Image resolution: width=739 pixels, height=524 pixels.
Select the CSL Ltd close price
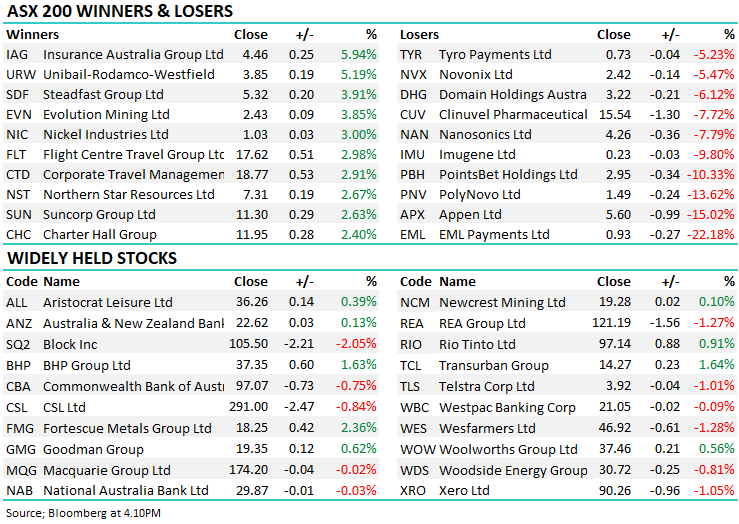(x=248, y=407)
